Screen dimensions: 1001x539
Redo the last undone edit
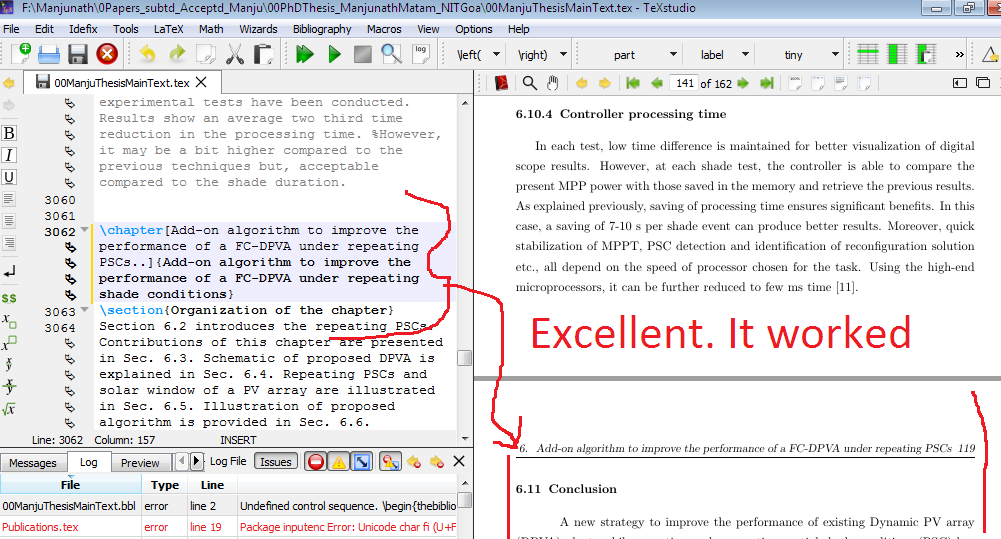point(177,54)
